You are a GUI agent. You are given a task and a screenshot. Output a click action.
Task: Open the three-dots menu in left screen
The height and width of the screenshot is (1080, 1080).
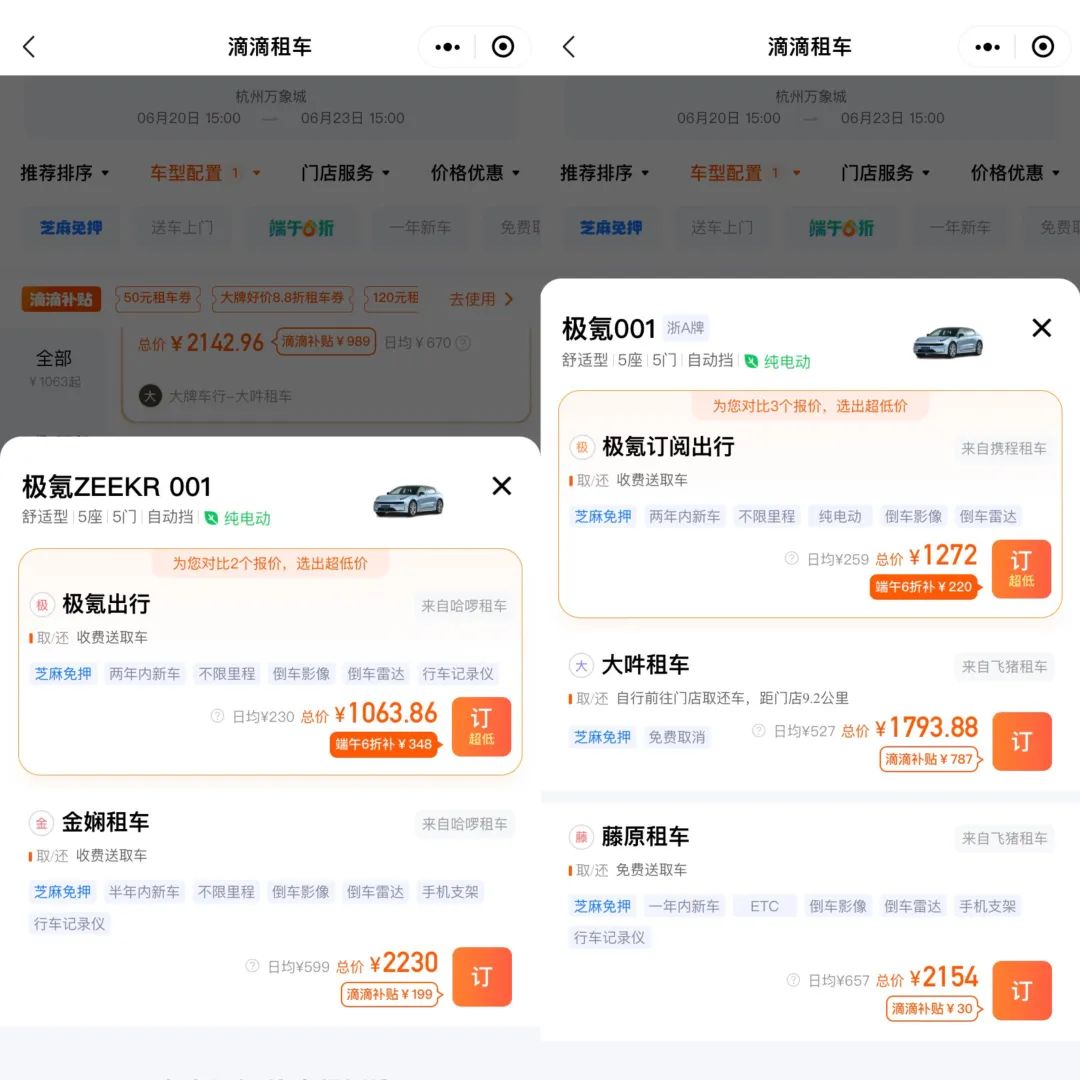(x=448, y=47)
